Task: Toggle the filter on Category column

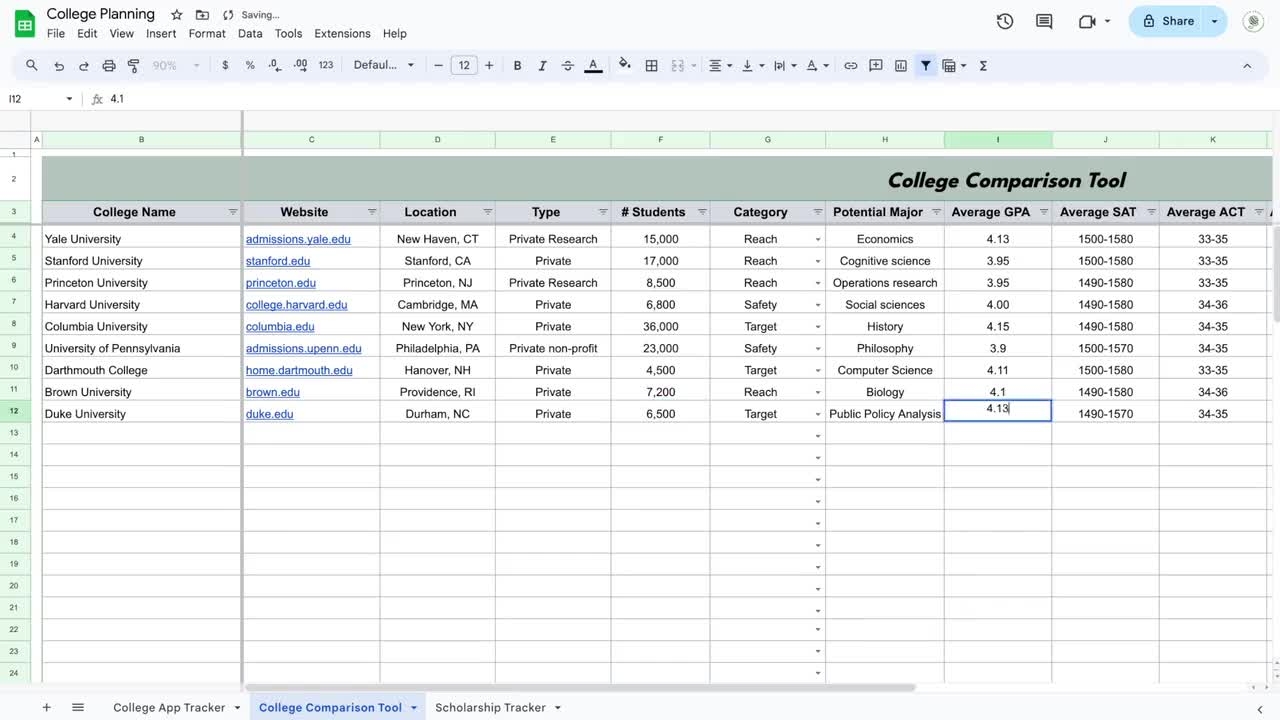Action: [818, 212]
